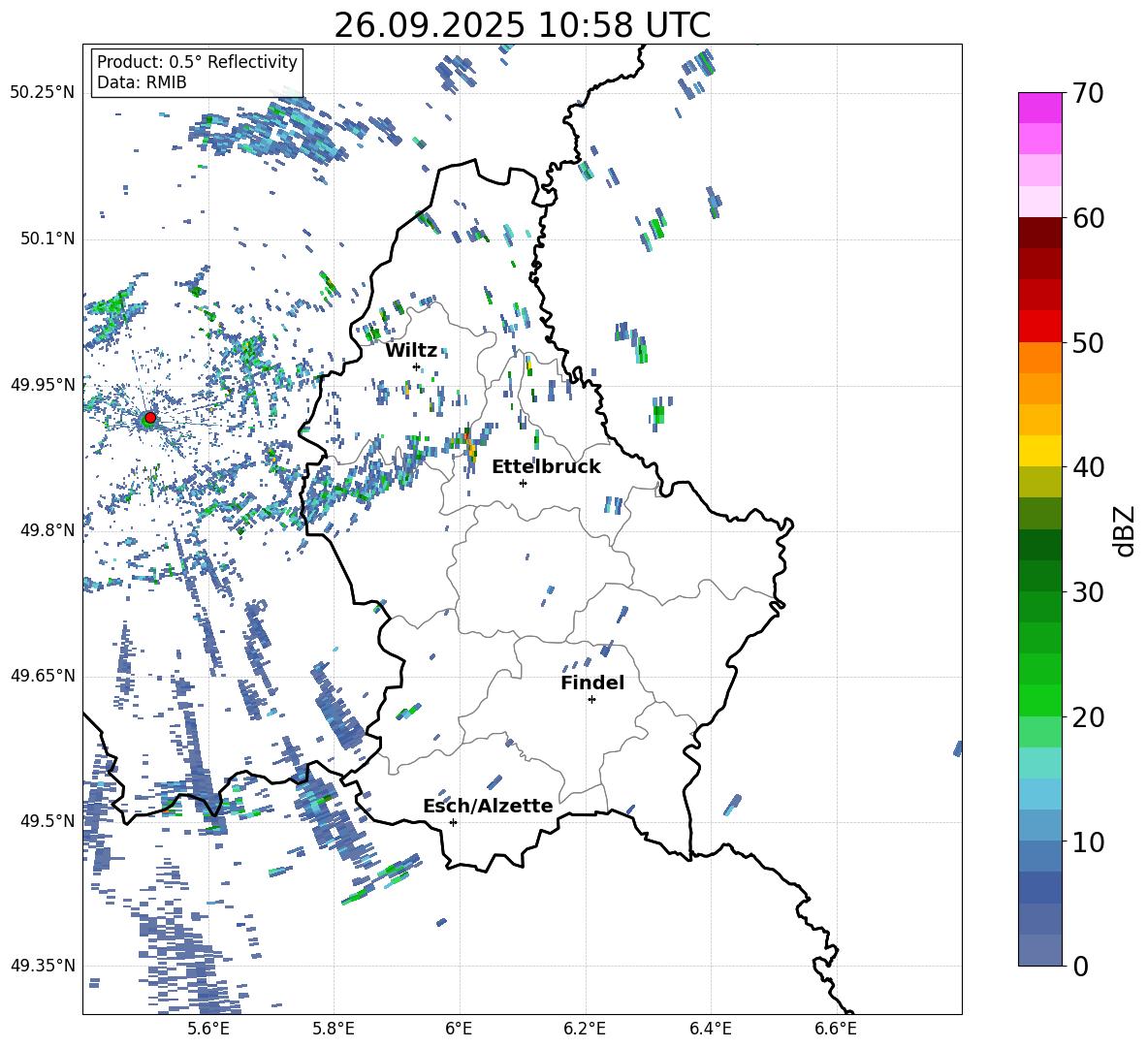The image size is (1148, 1048).
Task: Click the Product: 0.5° Reflectivity text
Action: 197,62
